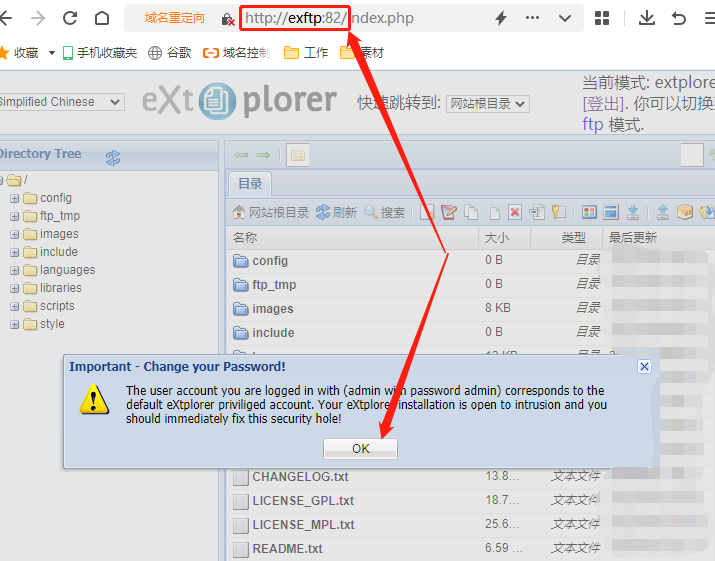Reload the page with the browser refresh icon
The height and width of the screenshot is (561, 715).
[70, 18]
